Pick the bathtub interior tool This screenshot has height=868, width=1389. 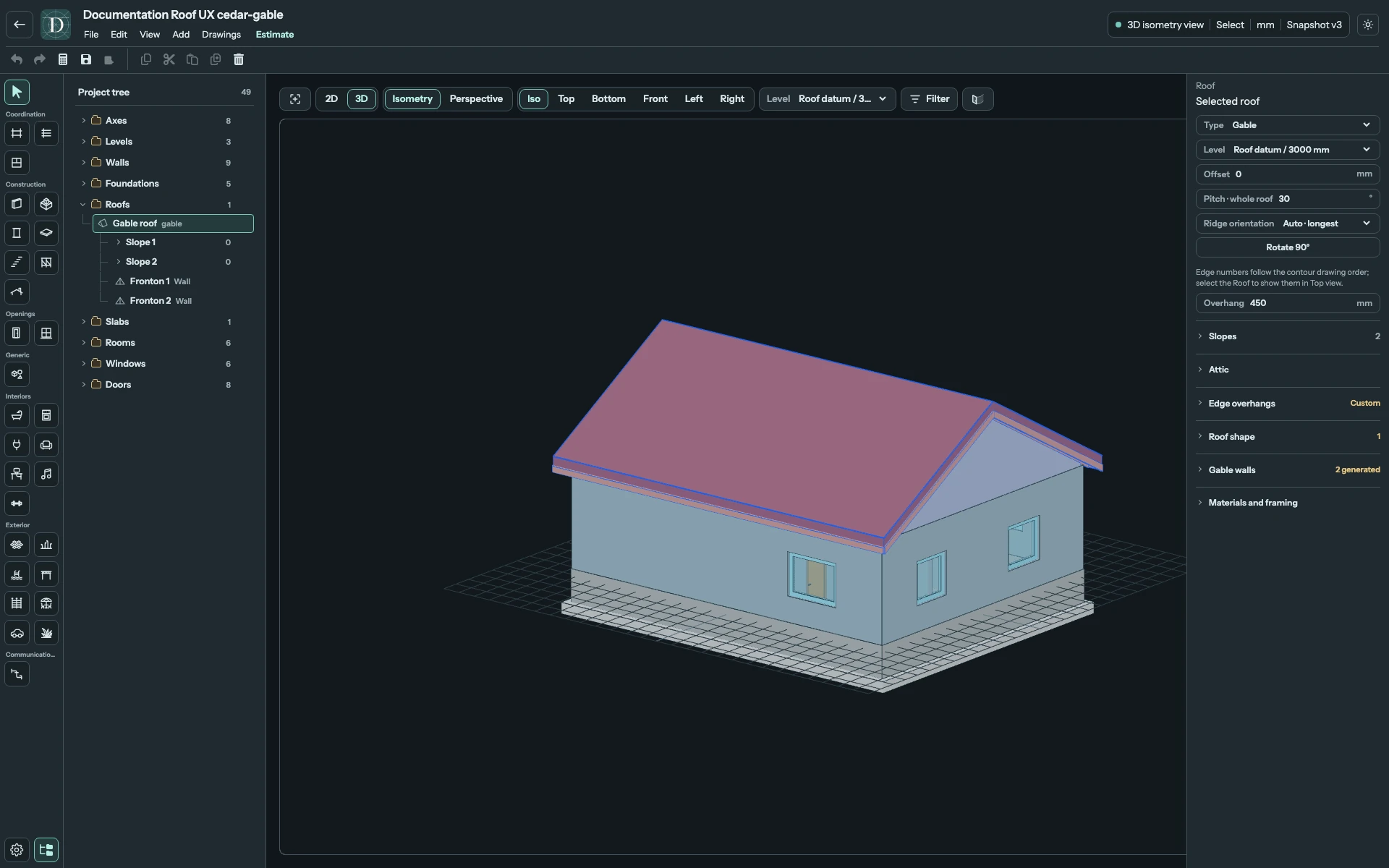(x=17, y=415)
